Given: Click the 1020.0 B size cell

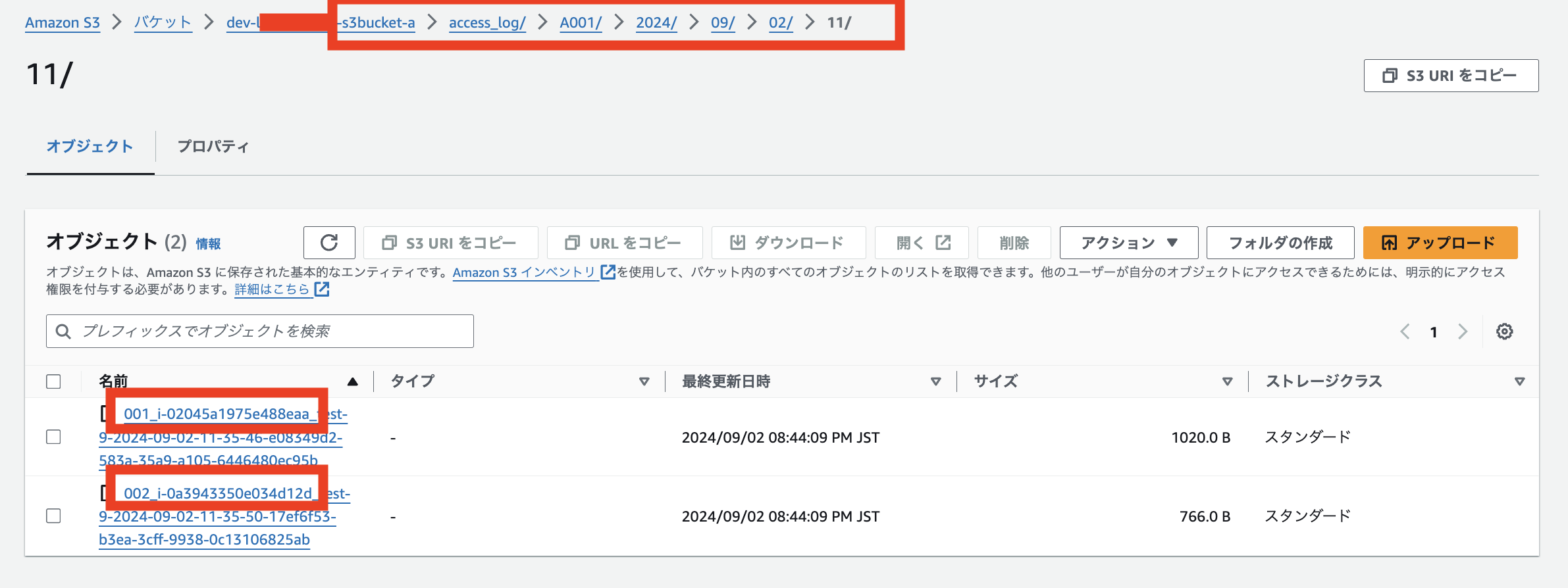Looking at the screenshot, I should (x=1201, y=437).
